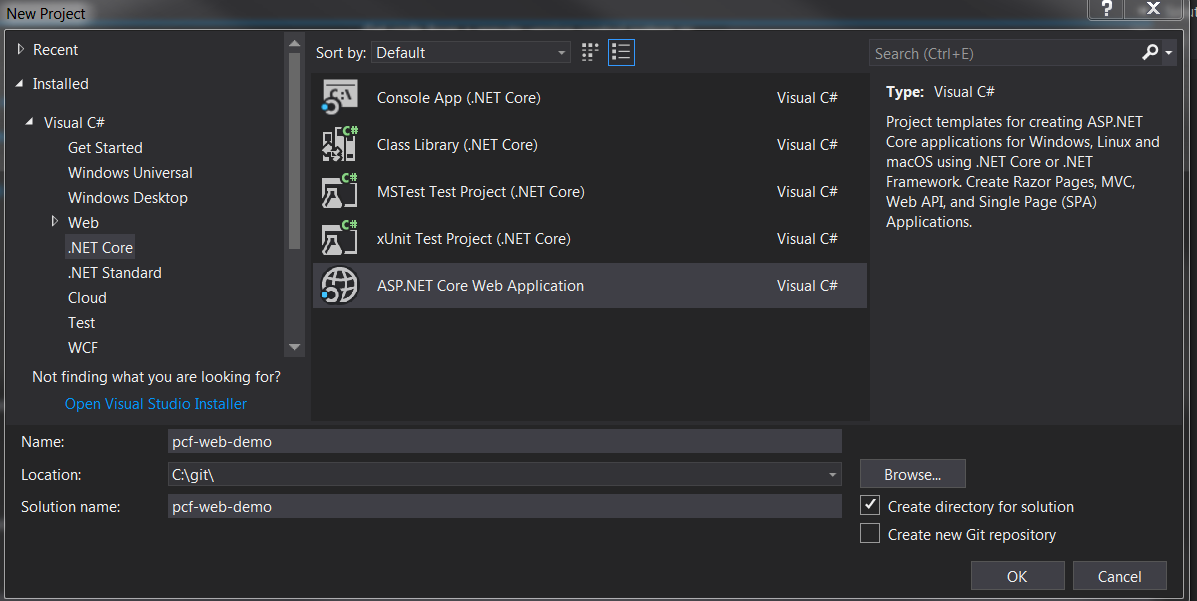The width and height of the screenshot is (1197, 601).
Task: Open the Location path dropdown arrow
Action: (832, 475)
